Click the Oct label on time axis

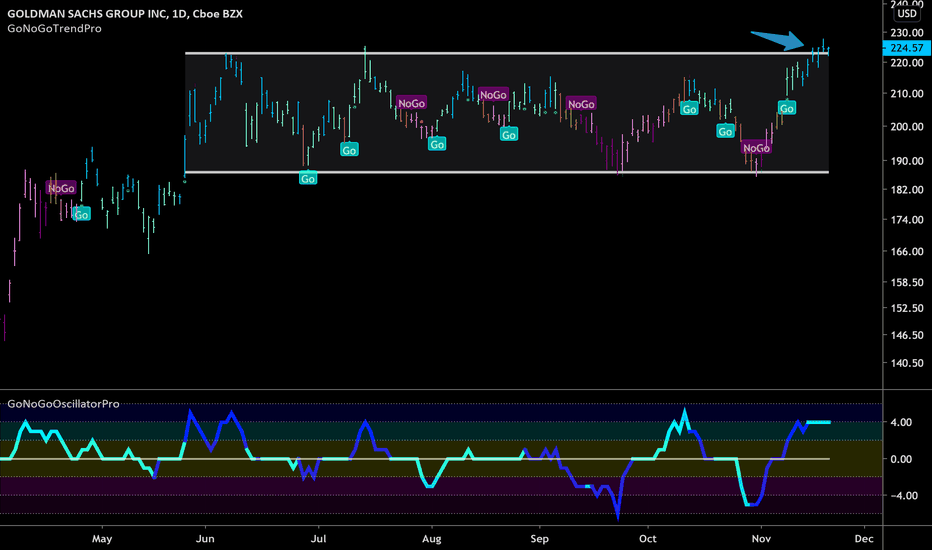[647, 539]
